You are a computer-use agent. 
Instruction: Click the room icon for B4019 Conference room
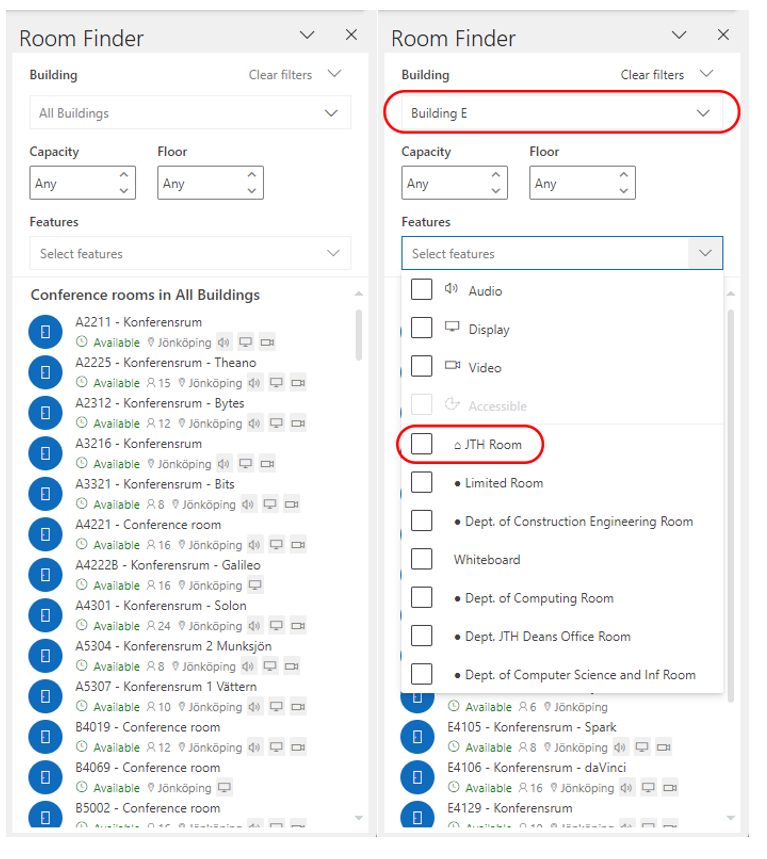point(46,737)
